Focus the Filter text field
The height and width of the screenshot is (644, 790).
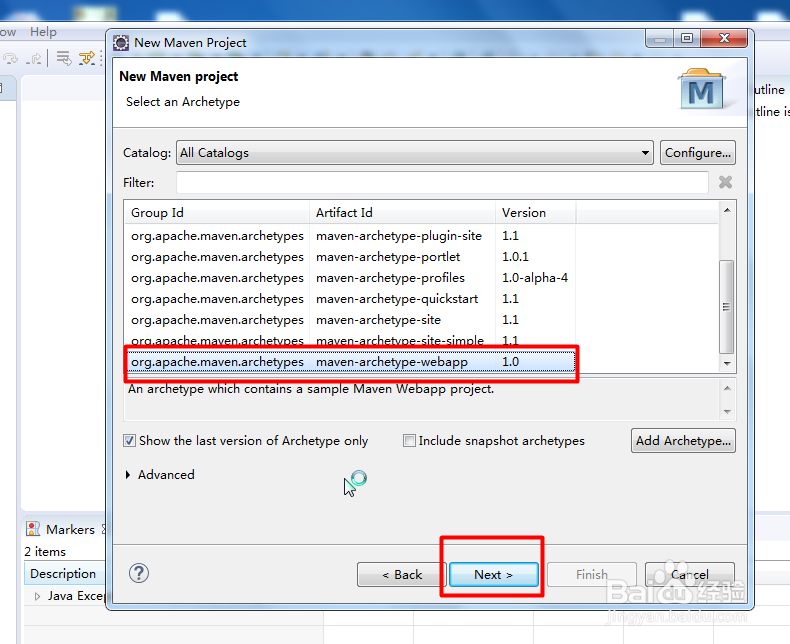(442, 182)
